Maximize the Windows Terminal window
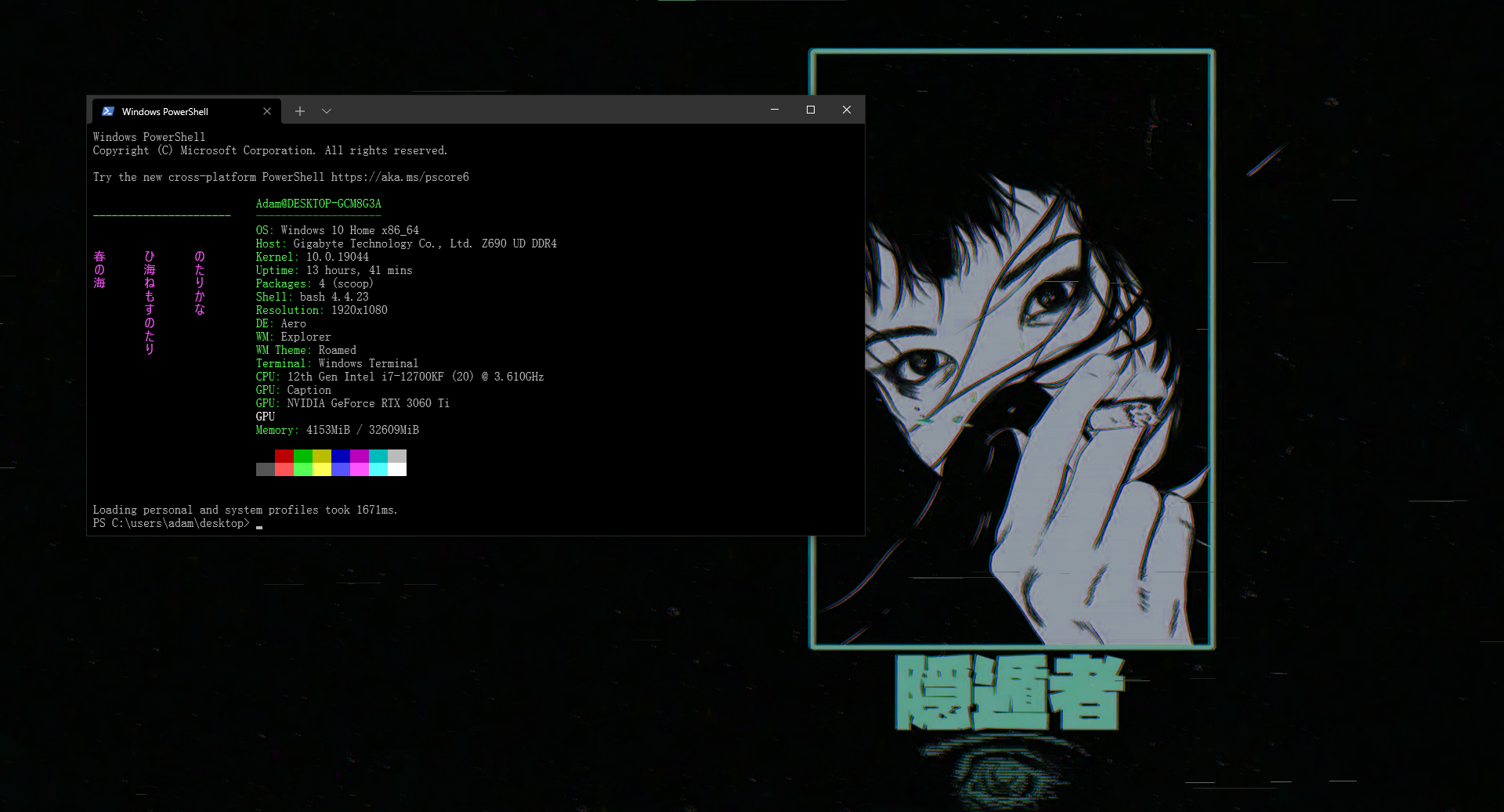Screen dimensions: 1504x812 click(x=811, y=110)
